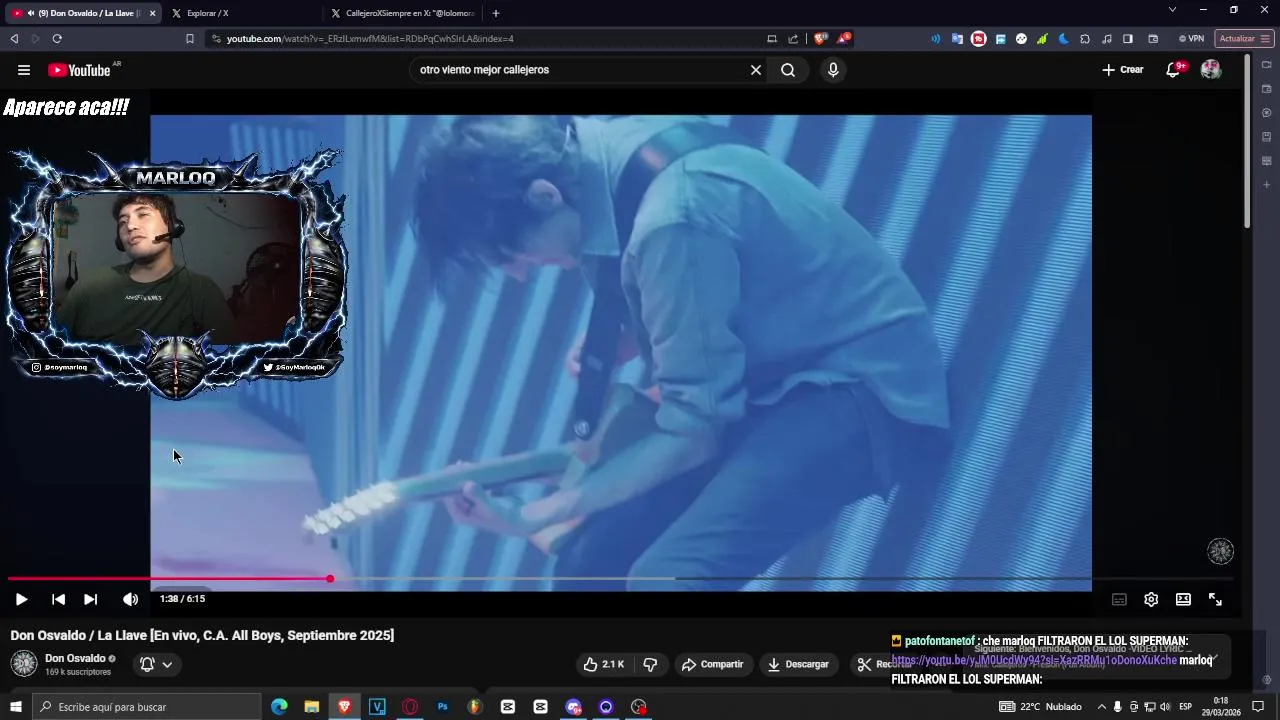Go back in browser history
This screenshot has height=720, width=1280.
click(14, 39)
